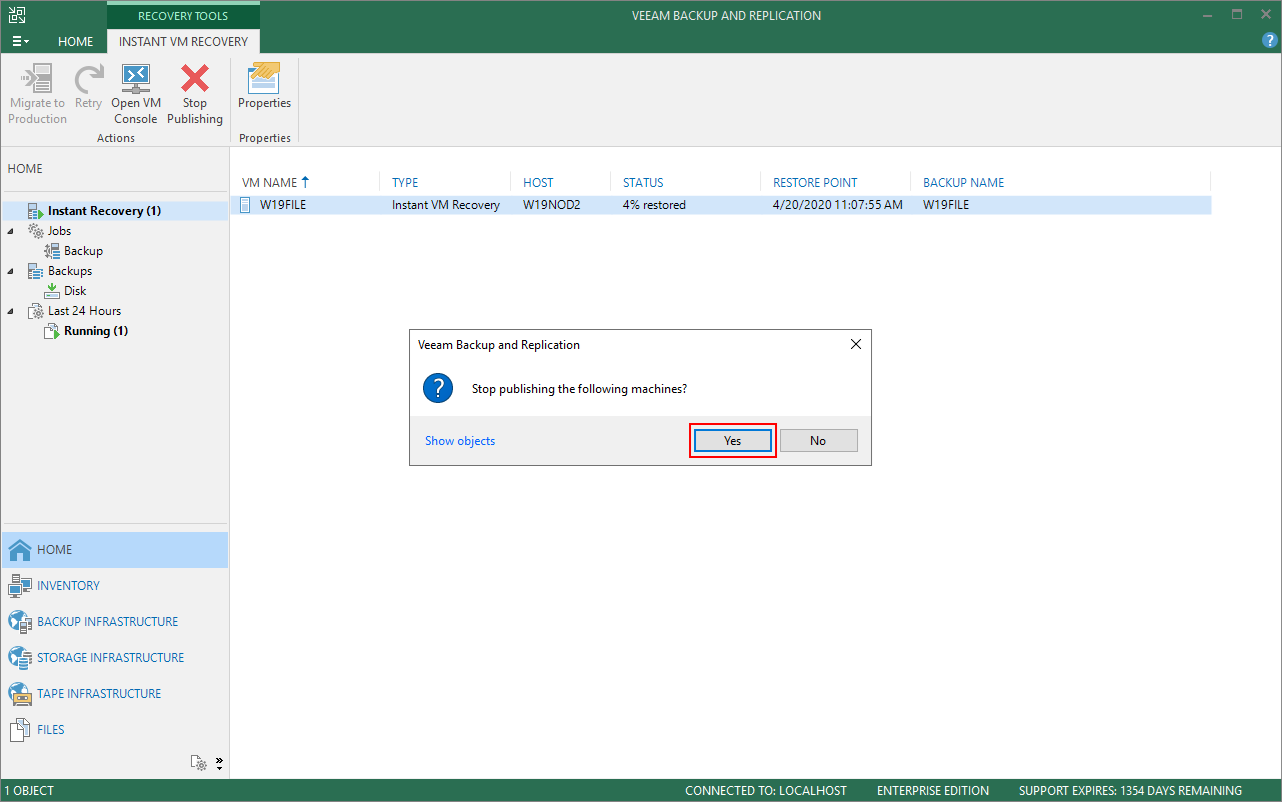Open Properties from the ribbon
Viewport: 1282px width, 802px height.
click(x=264, y=86)
